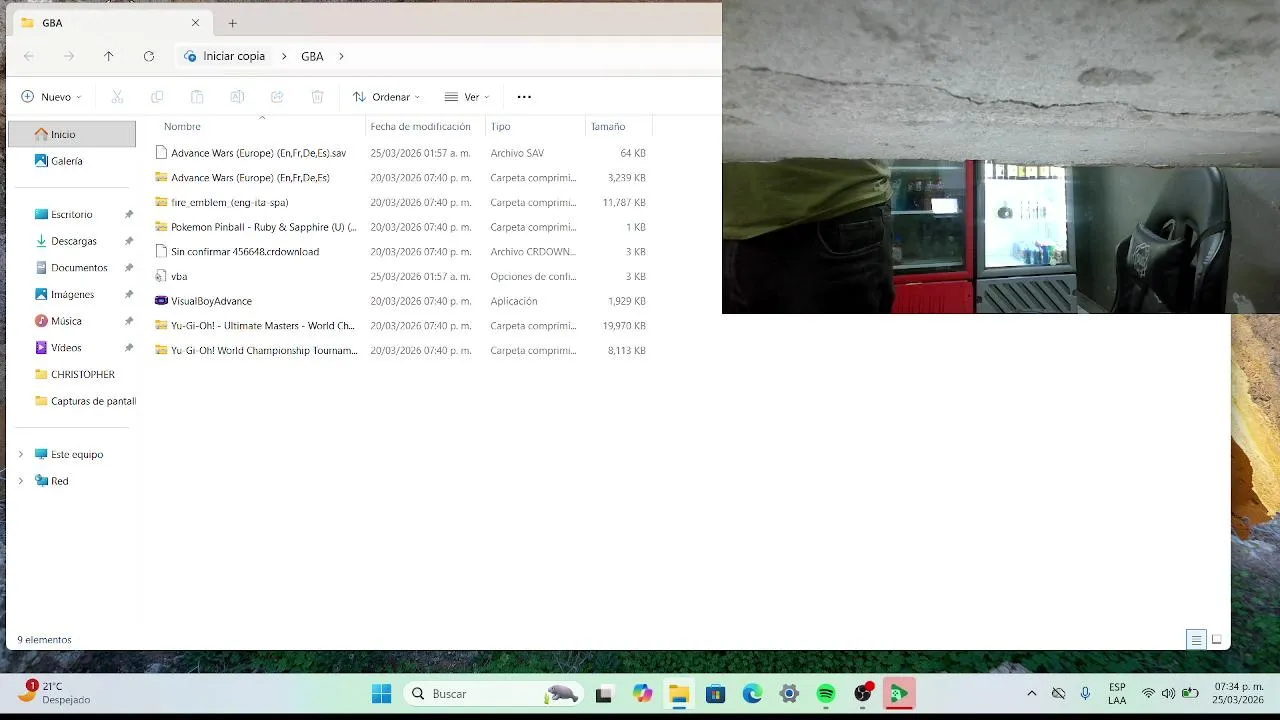
Task: Refresh the GBA folder view
Action: coord(149,56)
